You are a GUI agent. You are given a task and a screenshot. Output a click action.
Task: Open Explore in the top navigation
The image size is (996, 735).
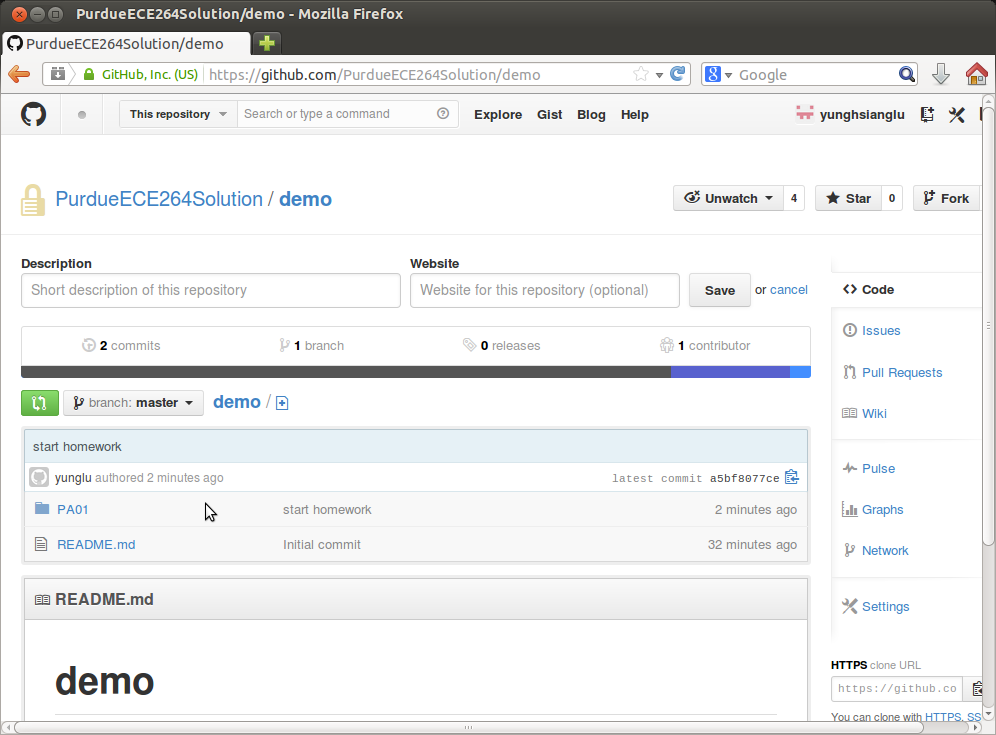(498, 115)
